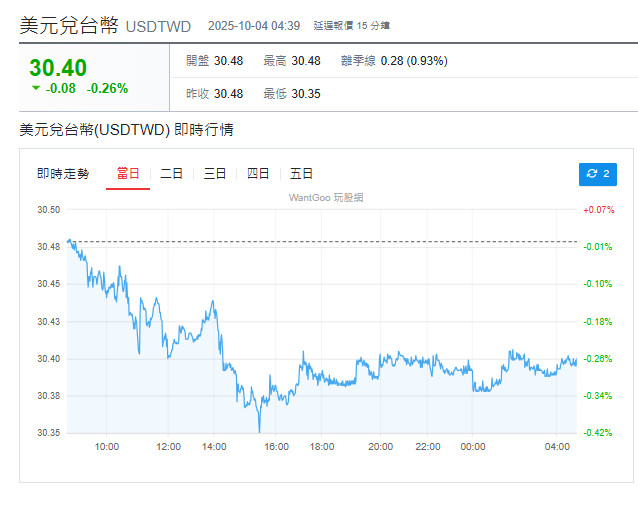This screenshot has width=638, height=505.
Task: Switch chart to 五日
Action: coord(302,174)
